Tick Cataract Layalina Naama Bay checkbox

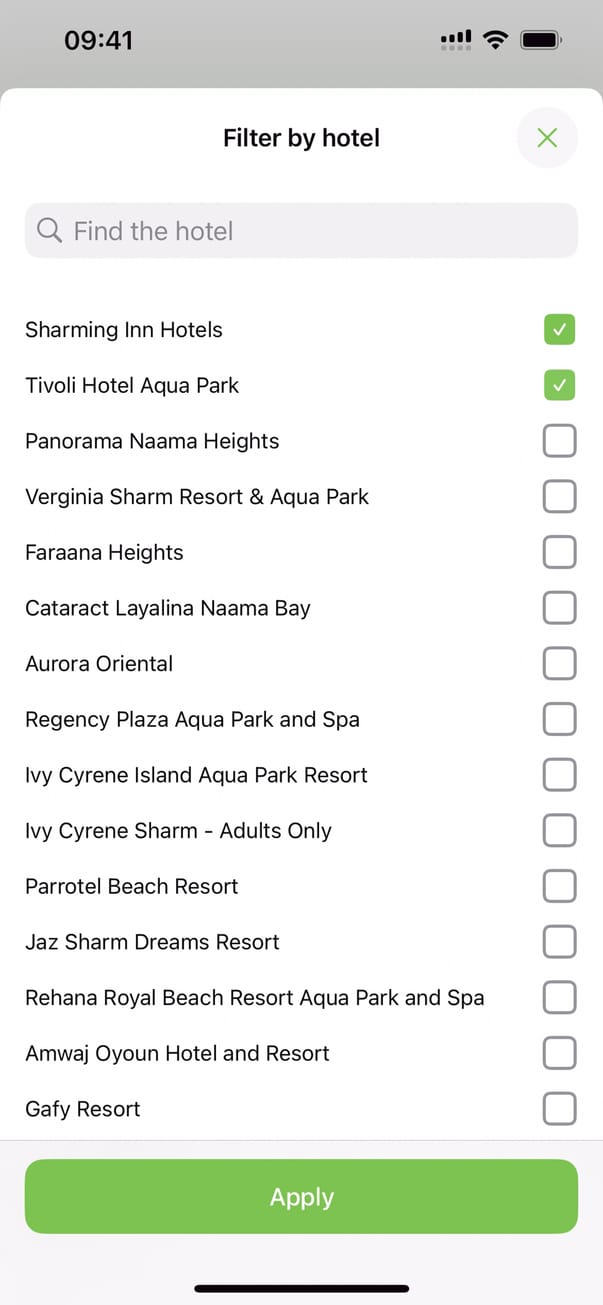[559, 608]
